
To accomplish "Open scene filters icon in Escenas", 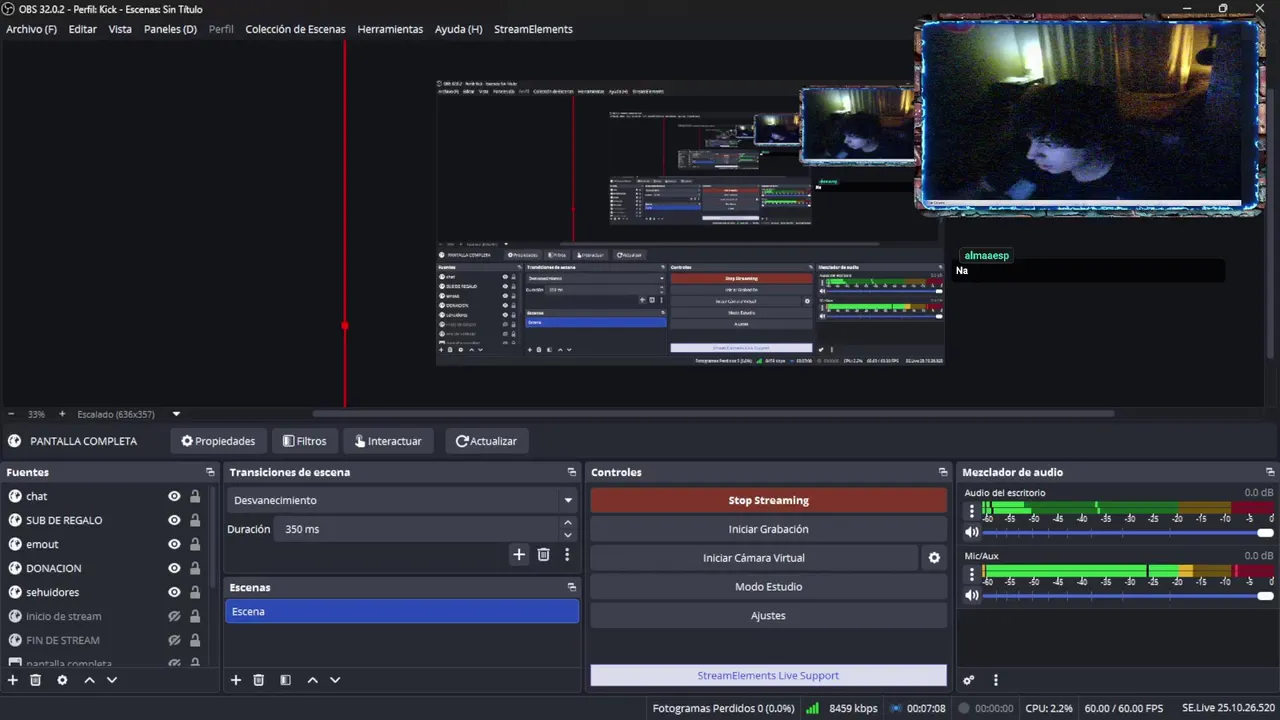I will (x=285, y=680).
